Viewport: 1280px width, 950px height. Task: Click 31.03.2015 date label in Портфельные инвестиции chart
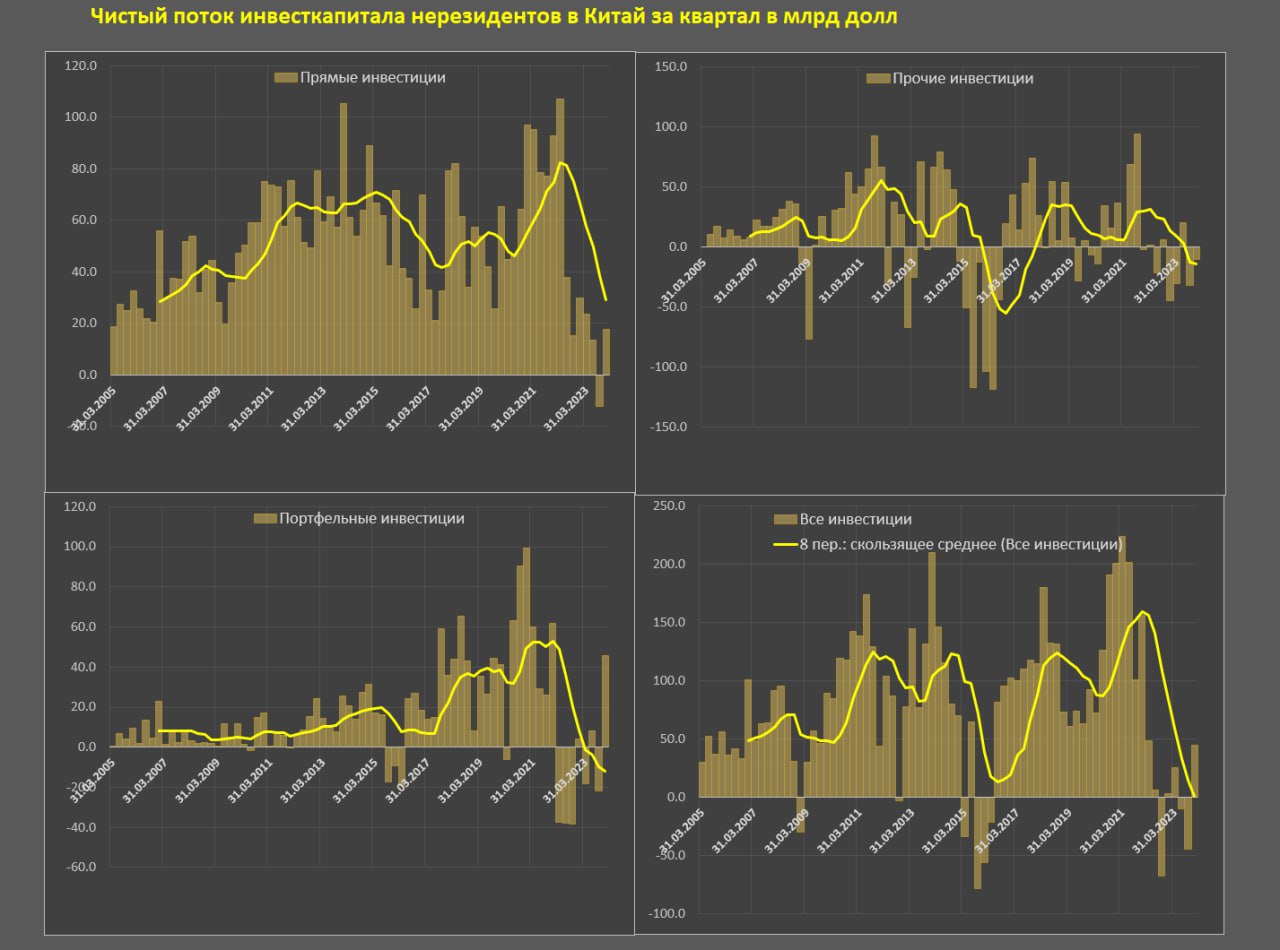click(x=357, y=781)
